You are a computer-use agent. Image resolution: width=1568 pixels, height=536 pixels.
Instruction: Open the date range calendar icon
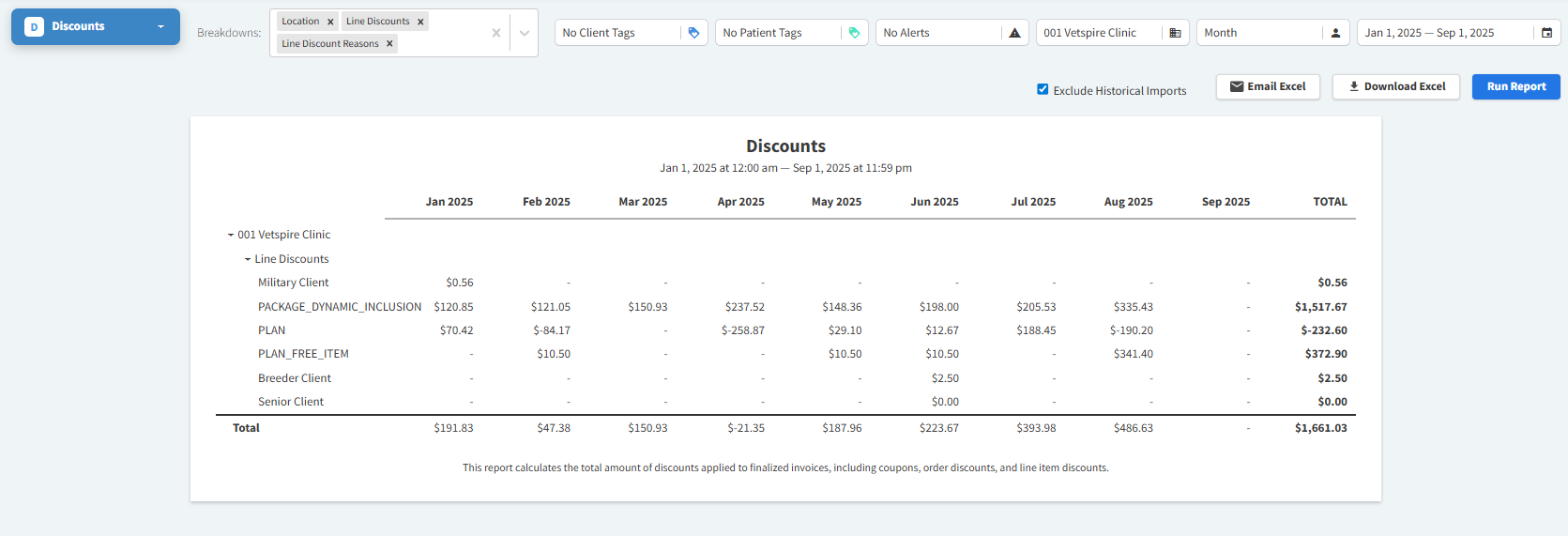click(1546, 33)
